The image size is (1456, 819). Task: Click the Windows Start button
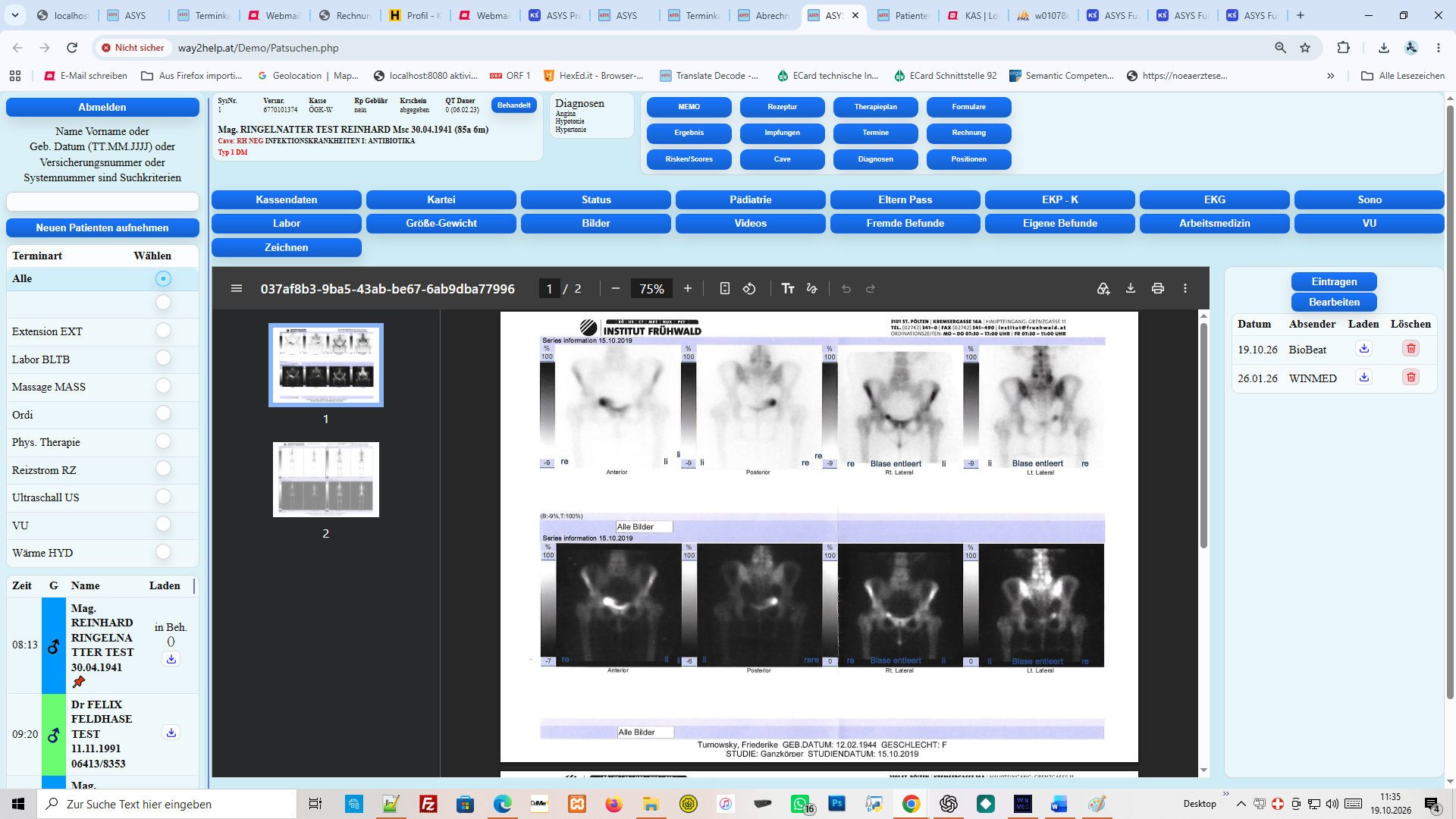(18, 804)
